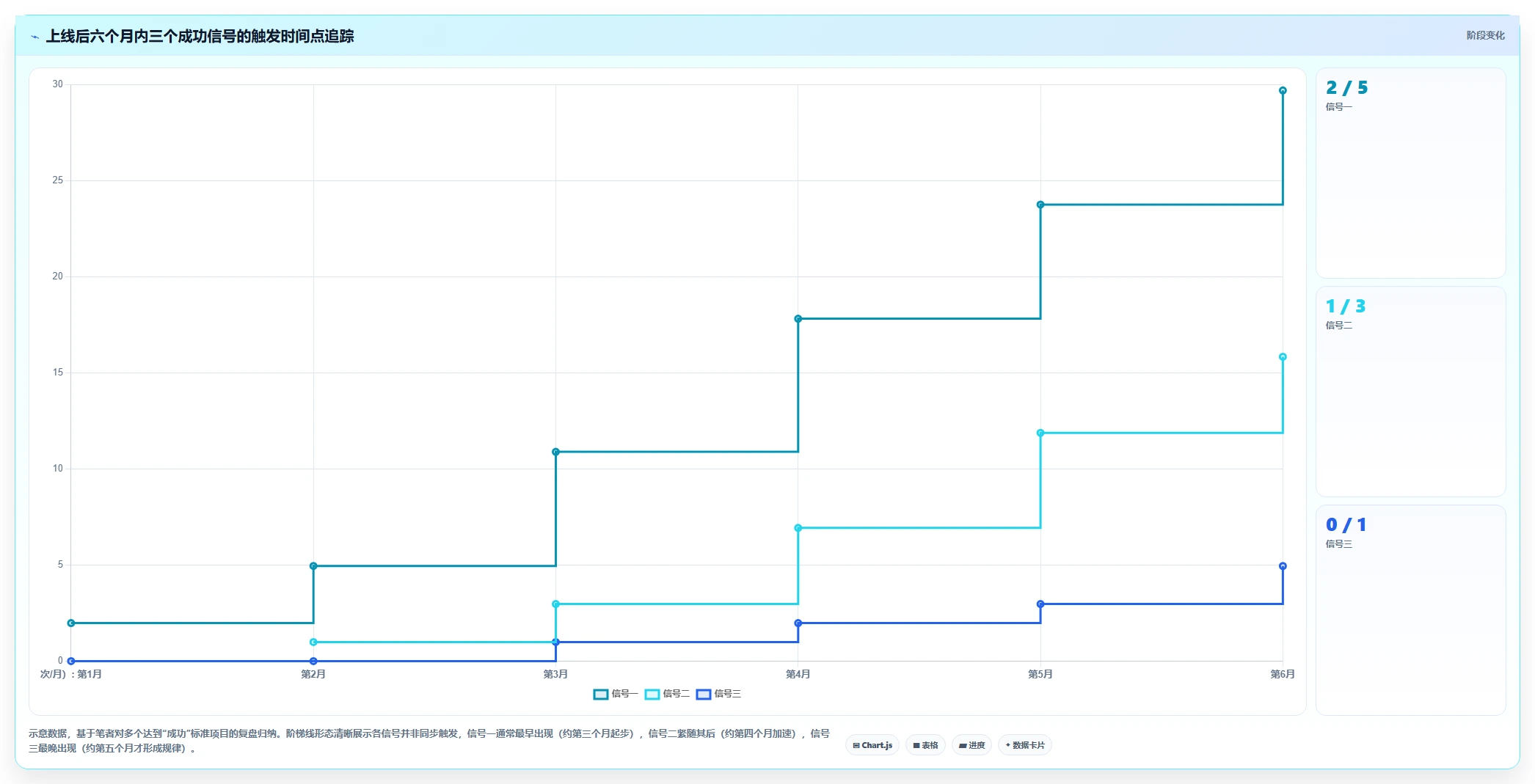Click the 第2月 x-axis label
1535x784 pixels.
pos(313,675)
